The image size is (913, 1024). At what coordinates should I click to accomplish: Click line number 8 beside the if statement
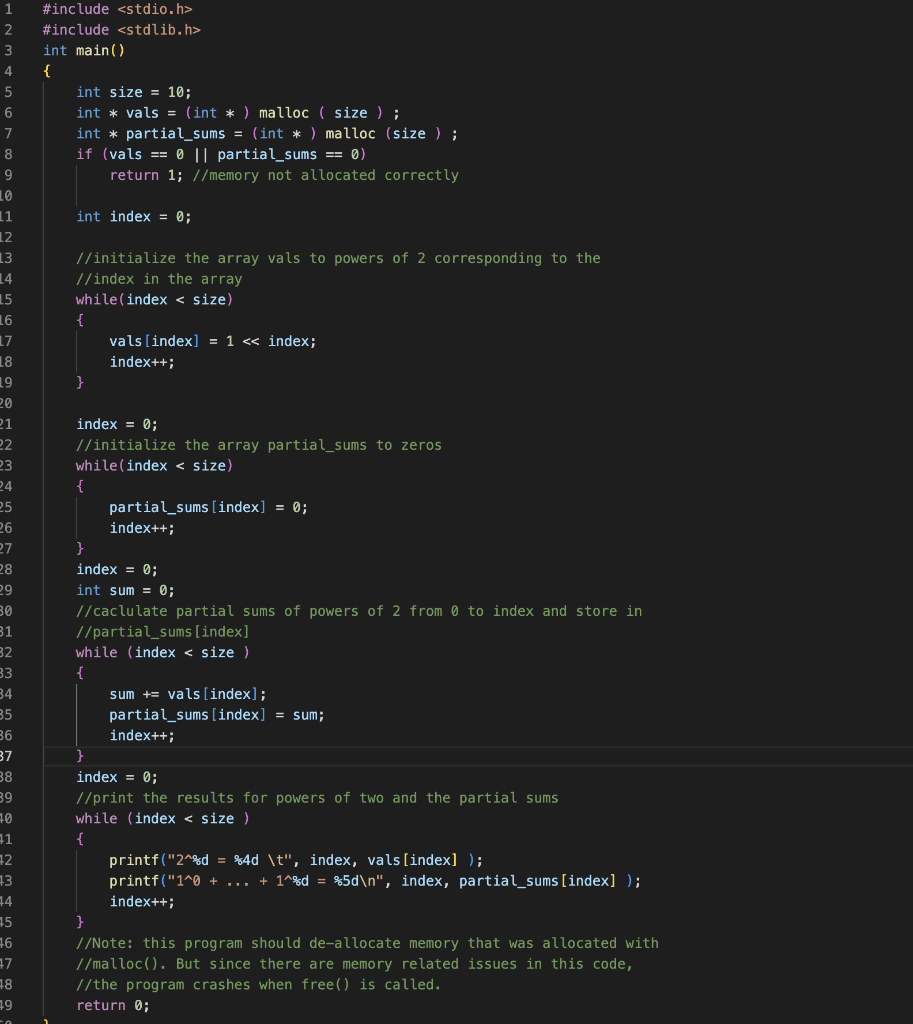tap(8, 154)
